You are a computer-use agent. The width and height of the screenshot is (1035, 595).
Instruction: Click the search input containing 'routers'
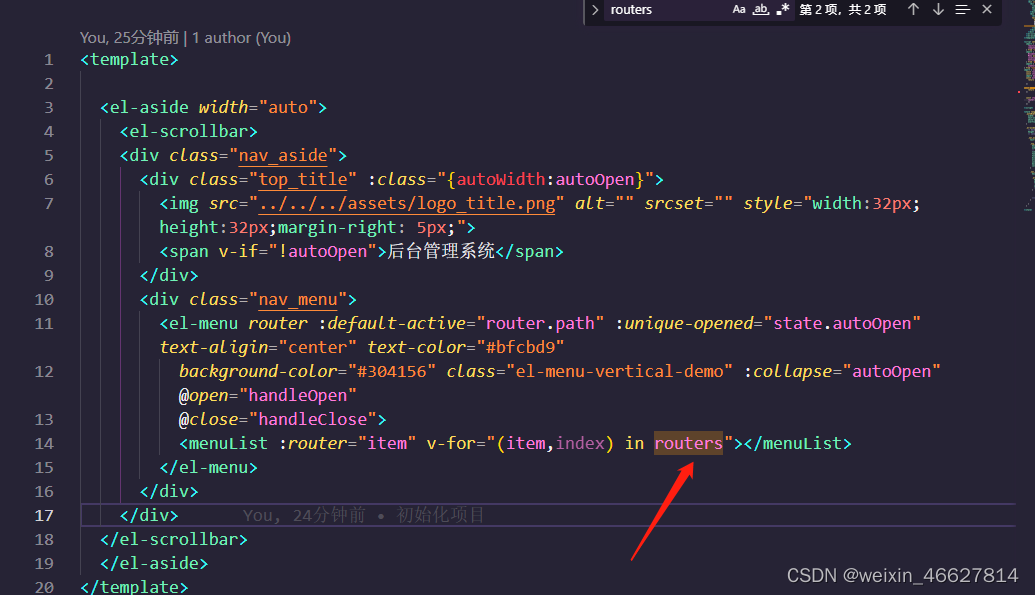click(x=660, y=11)
